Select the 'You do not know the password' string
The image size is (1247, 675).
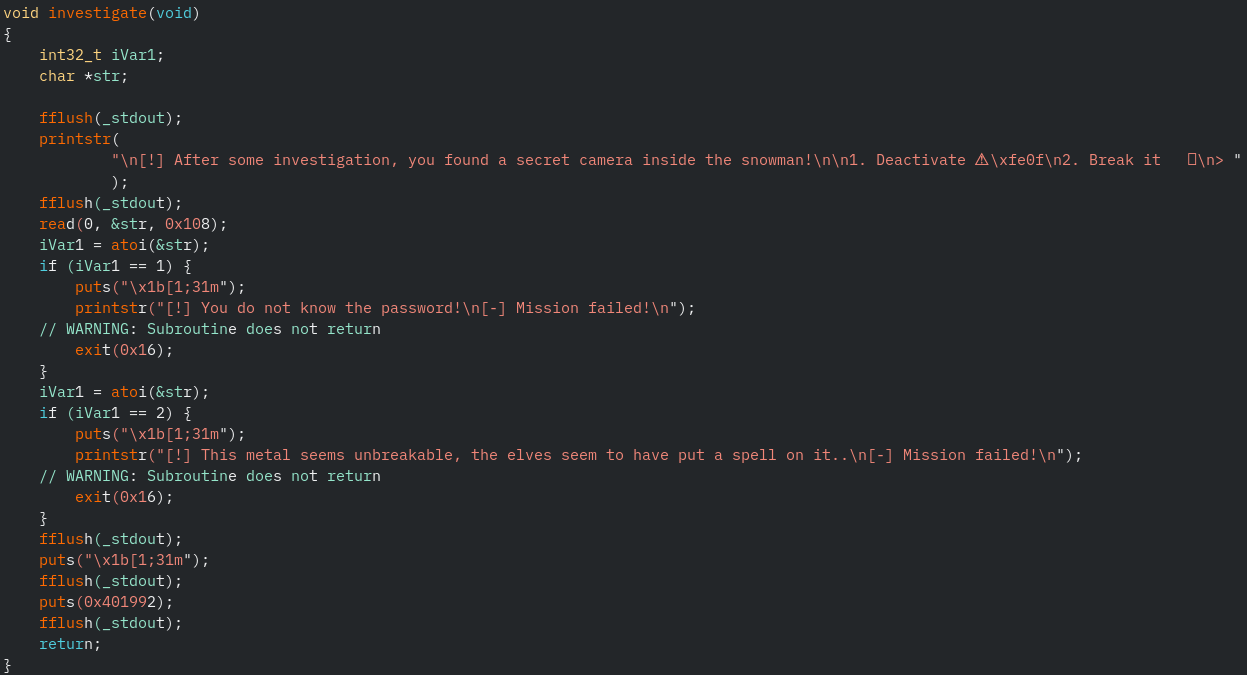coord(434,308)
